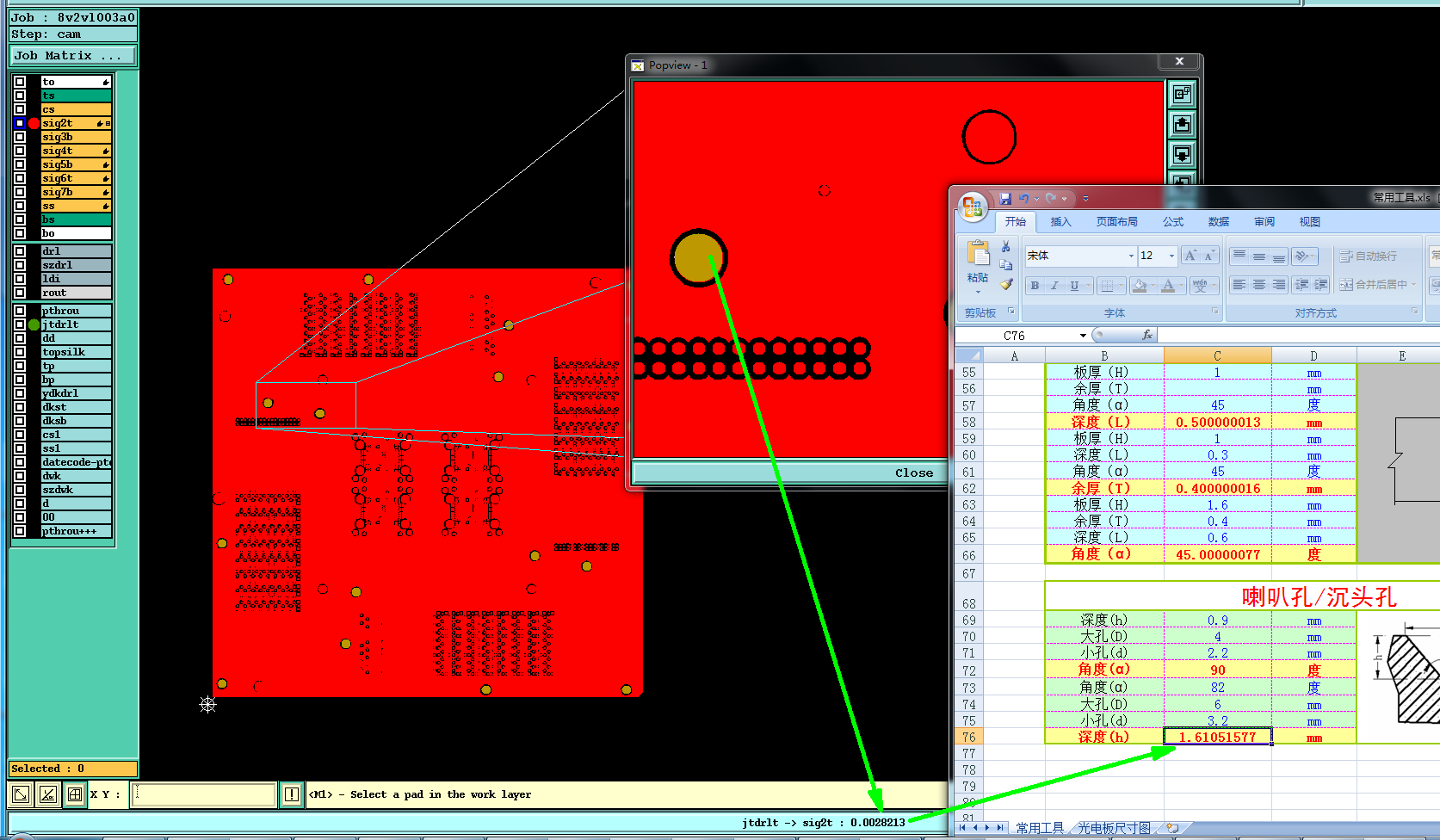Toggle the checkbox for layer sig2t
The height and width of the screenshot is (840, 1440).
(20, 123)
